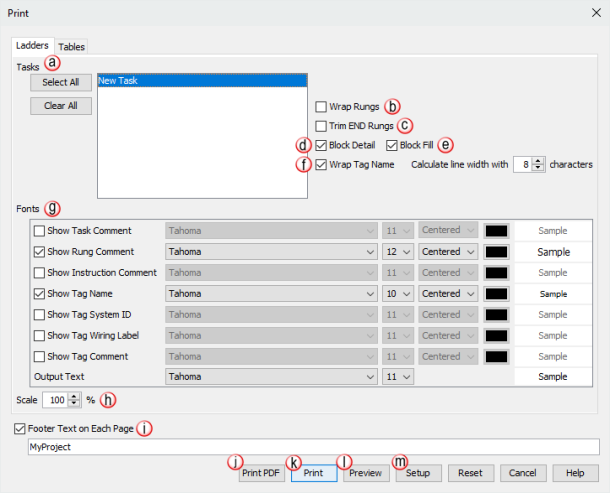
Task: Toggle the Show Tag Comment checkbox
Action: tap(39, 356)
